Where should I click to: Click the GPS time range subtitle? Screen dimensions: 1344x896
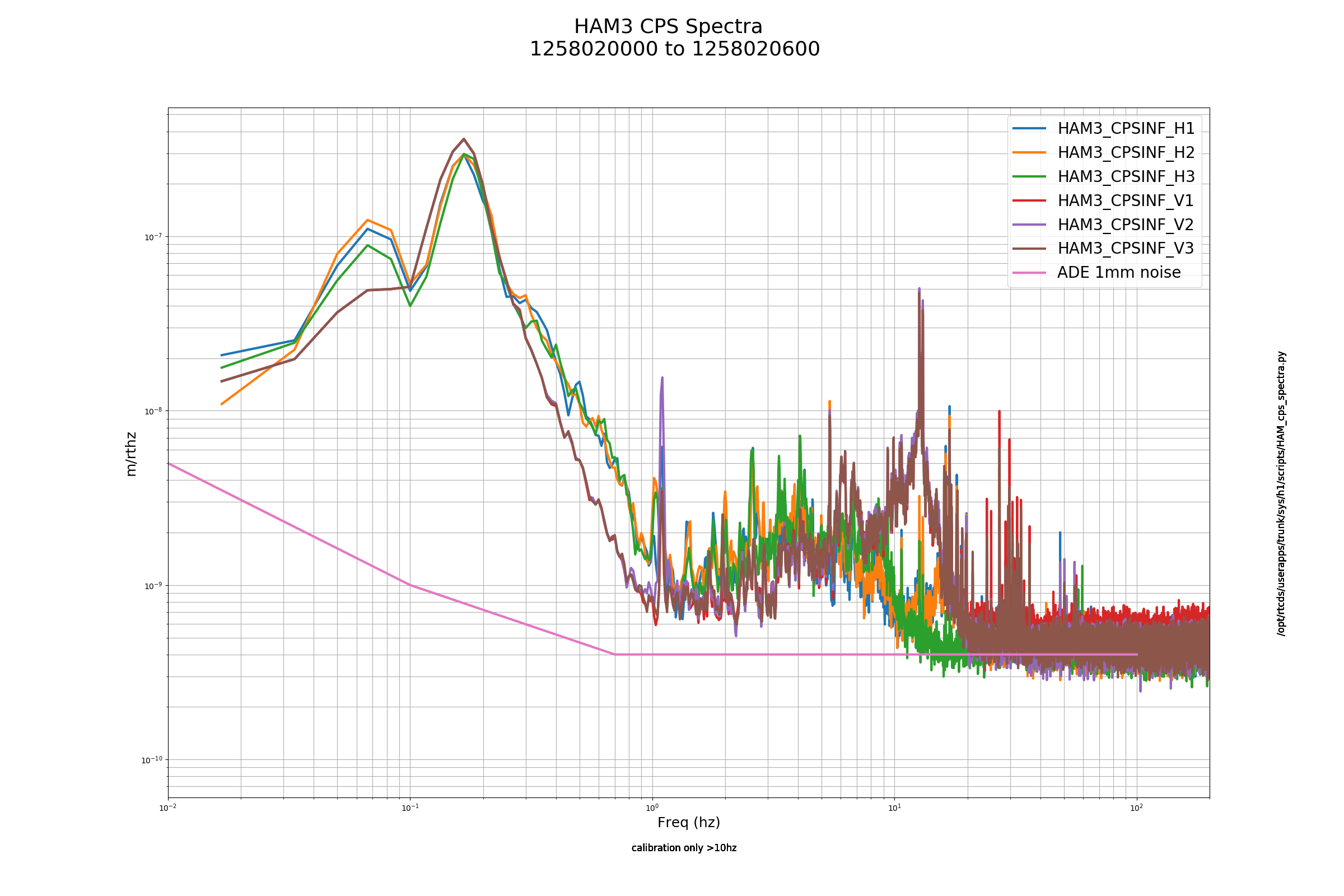675,49
